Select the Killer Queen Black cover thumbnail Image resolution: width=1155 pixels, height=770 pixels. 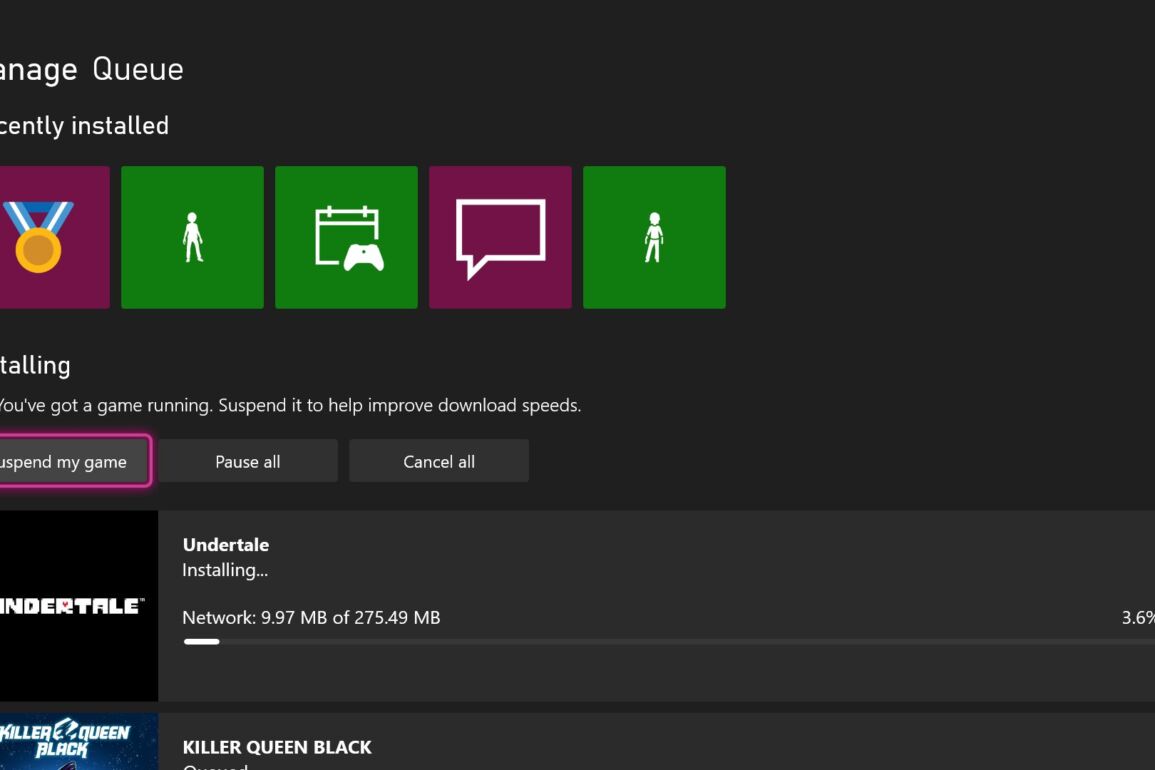79,742
